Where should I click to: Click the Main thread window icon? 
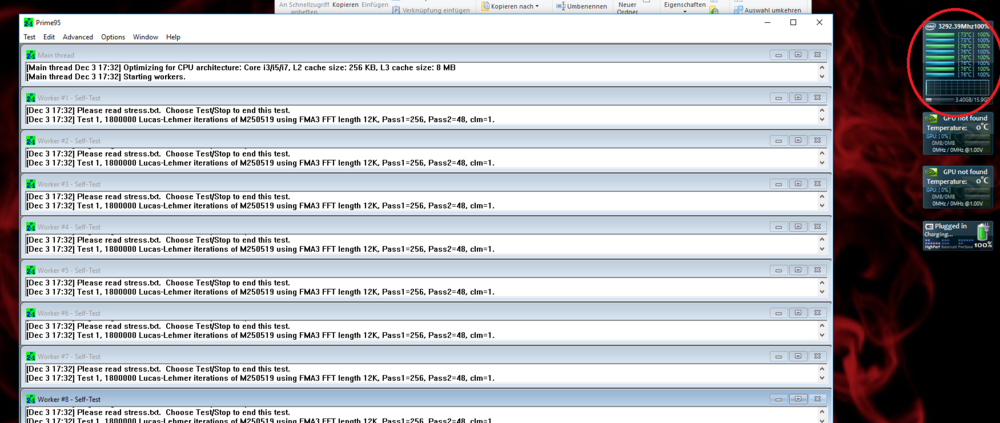[x=30, y=55]
